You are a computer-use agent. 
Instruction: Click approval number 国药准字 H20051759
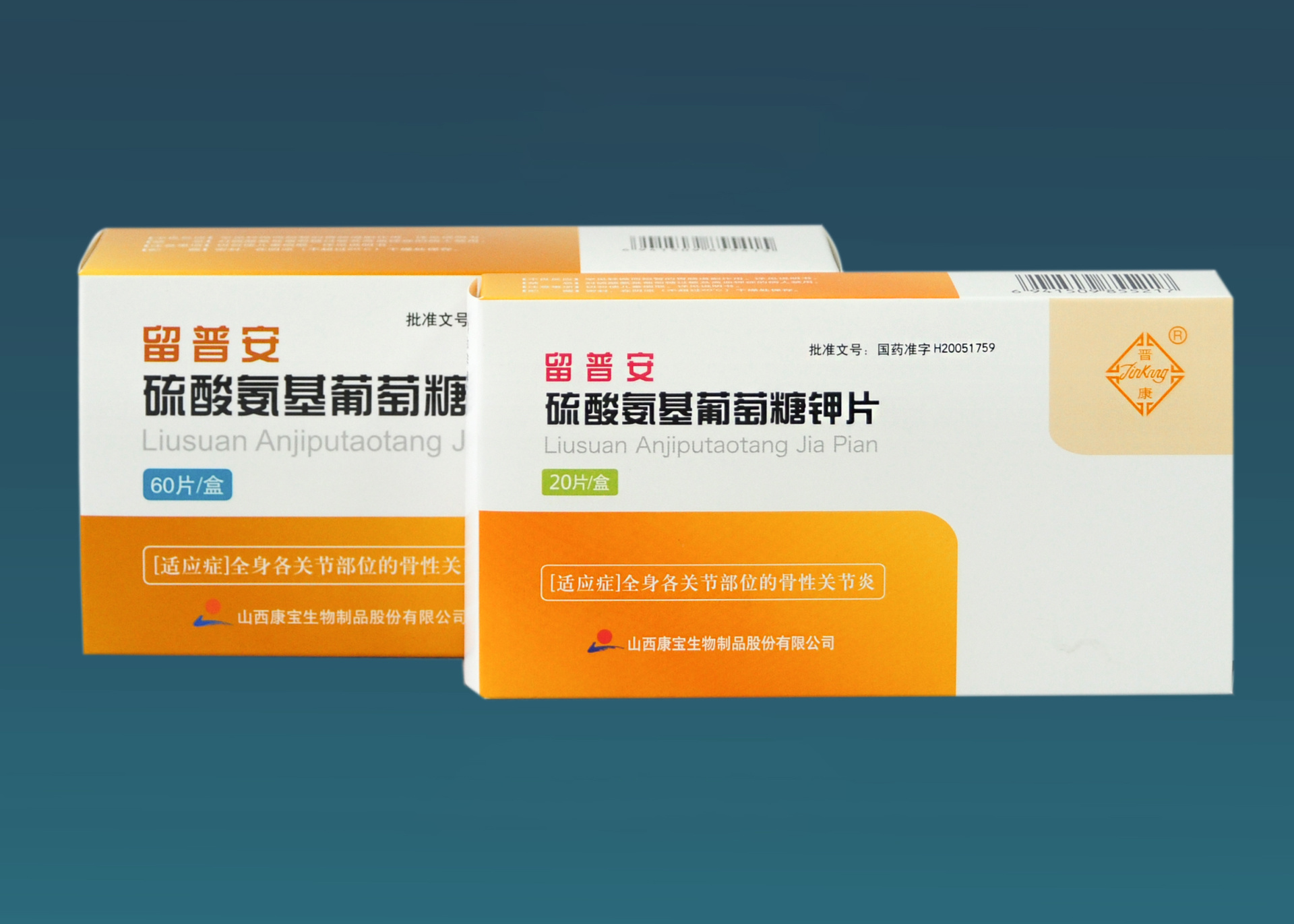(x=936, y=348)
